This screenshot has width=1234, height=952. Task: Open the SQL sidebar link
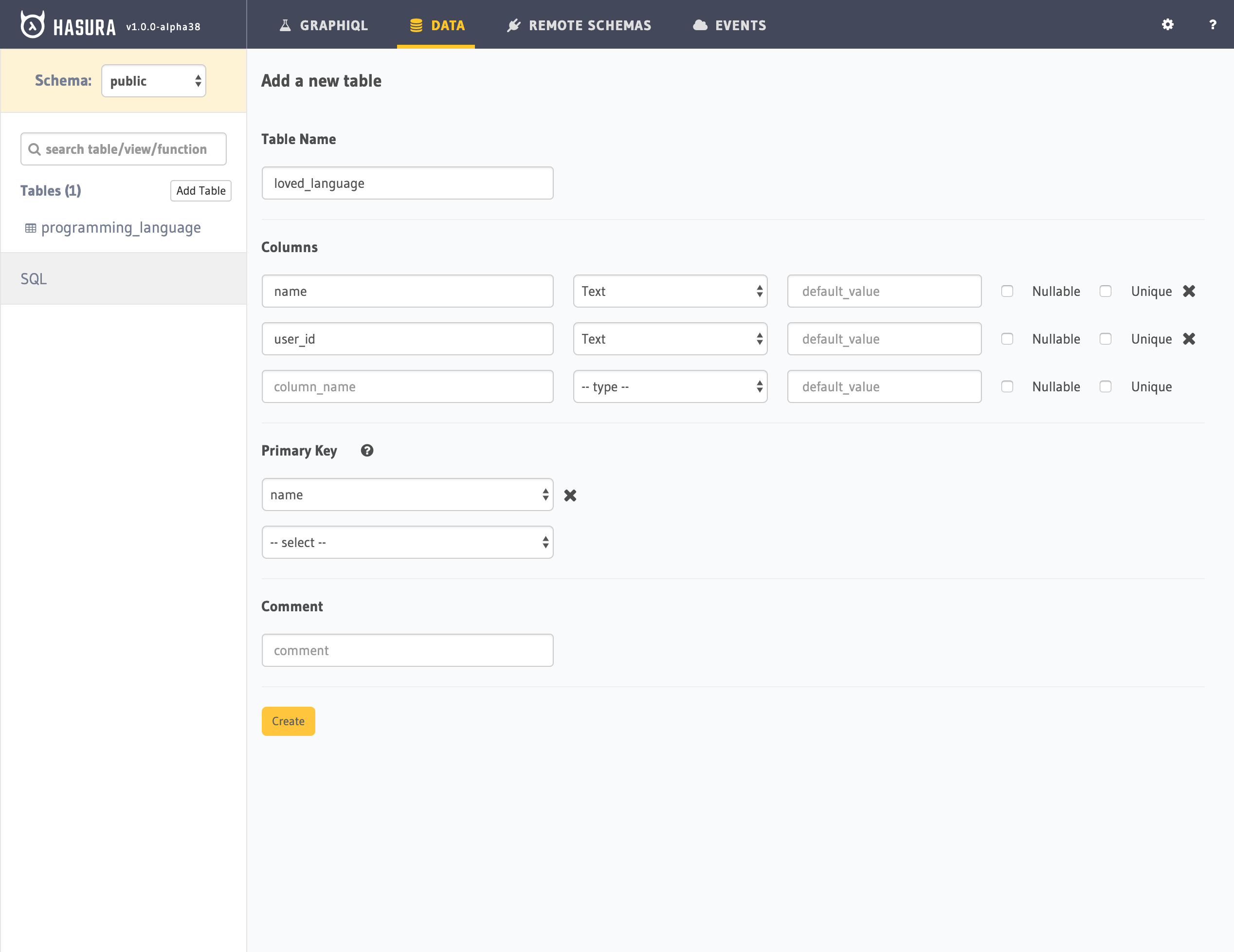[34, 278]
